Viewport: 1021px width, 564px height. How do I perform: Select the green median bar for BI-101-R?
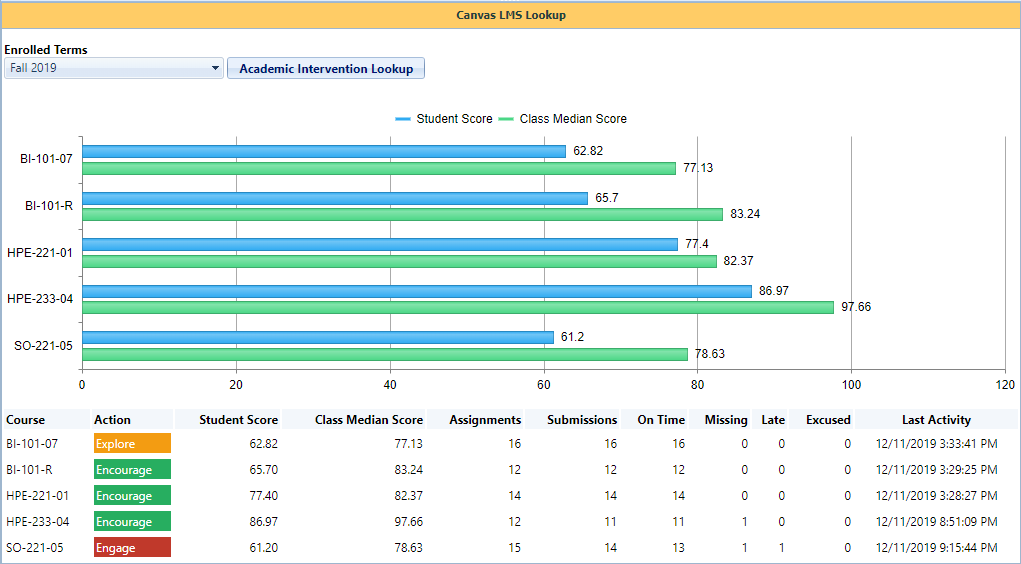tap(402, 214)
